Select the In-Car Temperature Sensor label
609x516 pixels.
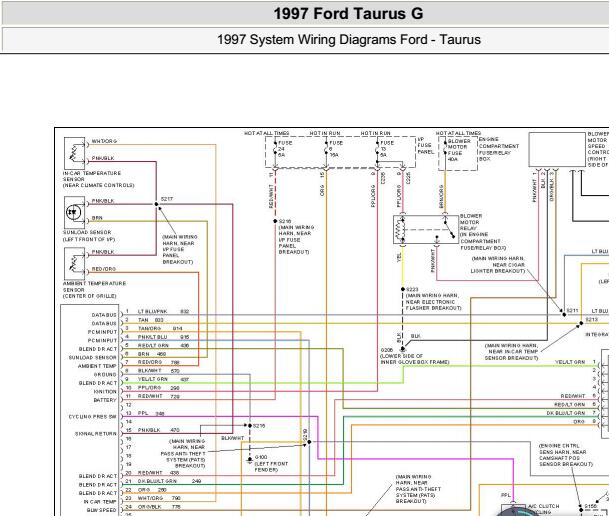(x=98, y=179)
